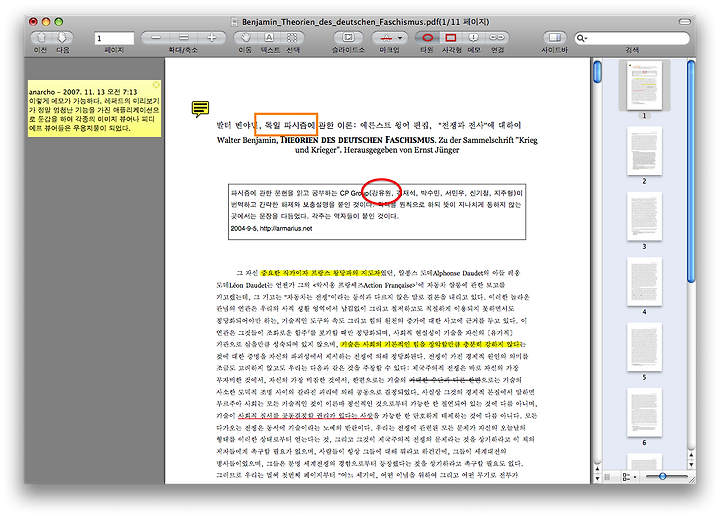Click the document scroll up arrow
Screen dimensions: 720x517
point(597,469)
